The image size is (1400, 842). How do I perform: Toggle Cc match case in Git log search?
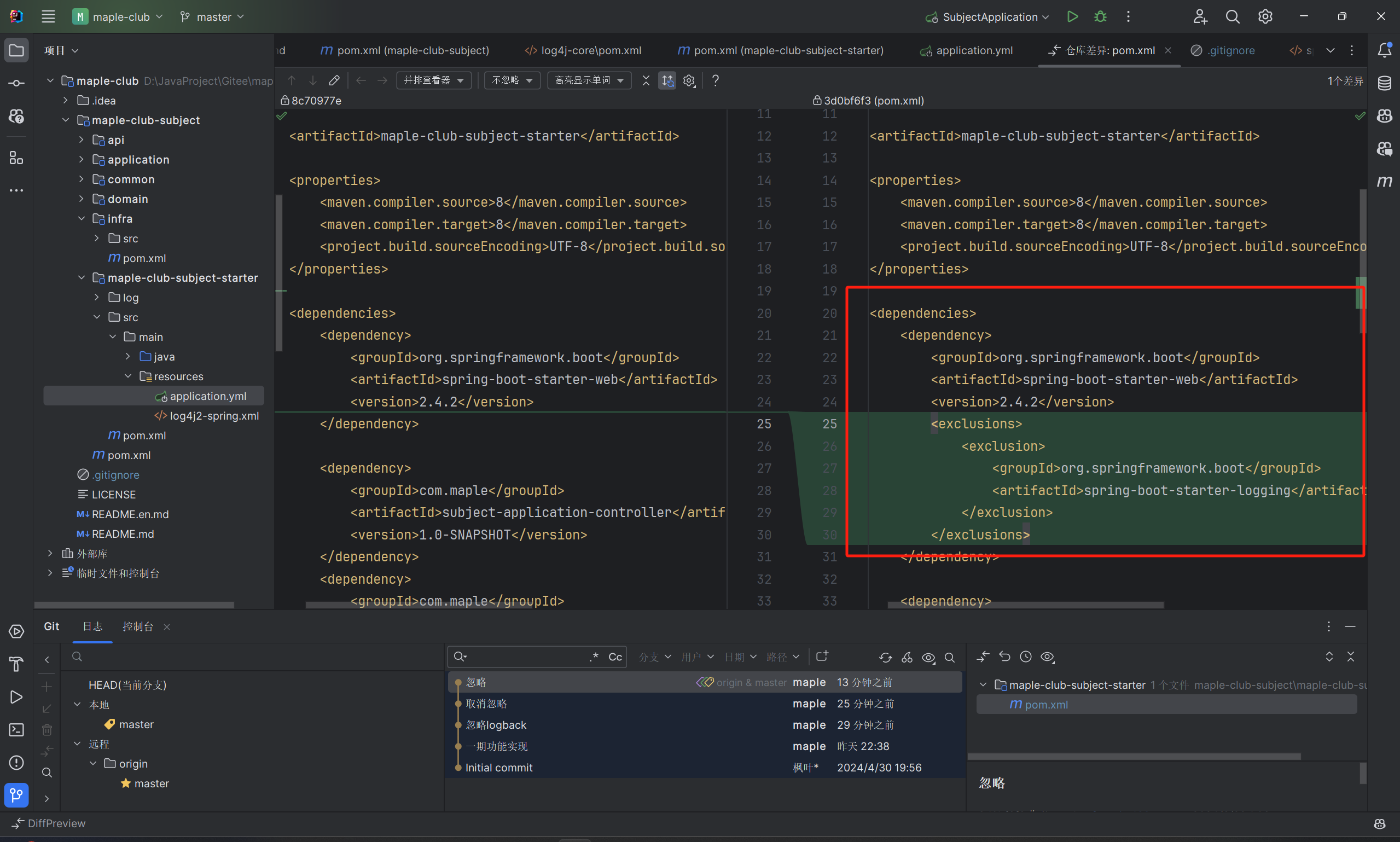coord(615,657)
